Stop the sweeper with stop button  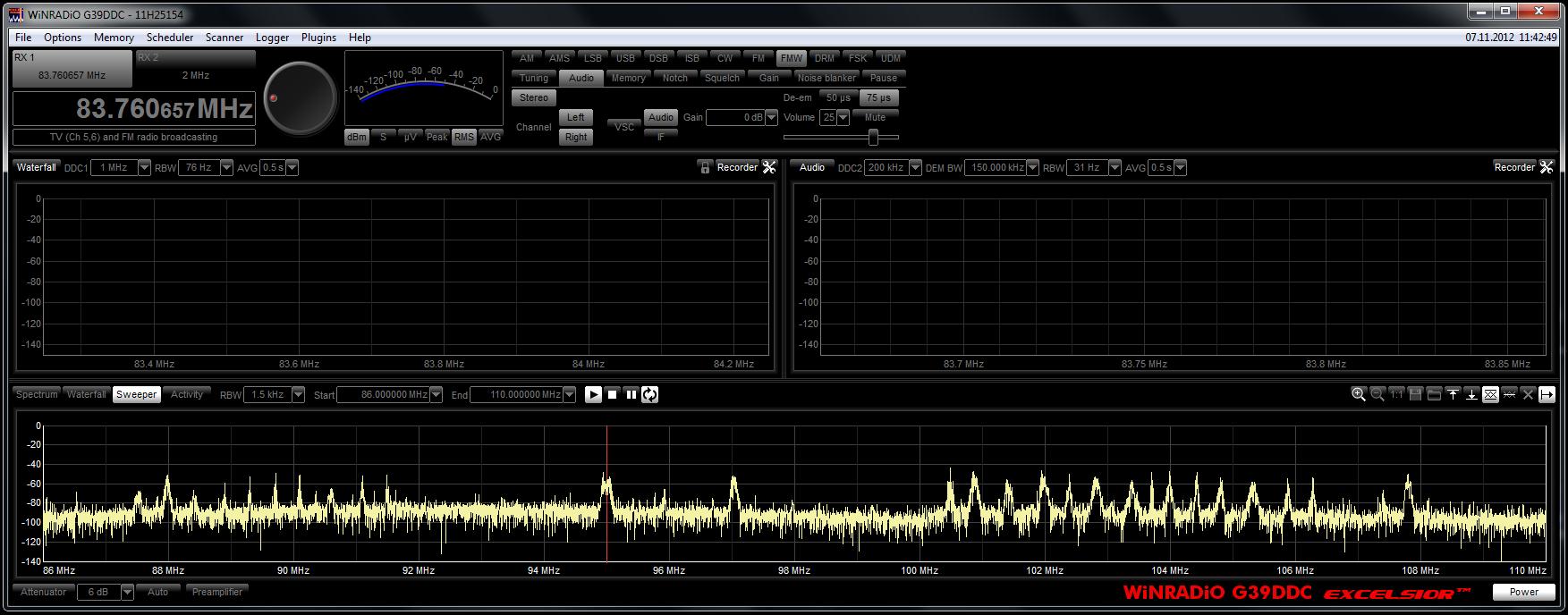(613, 394)
